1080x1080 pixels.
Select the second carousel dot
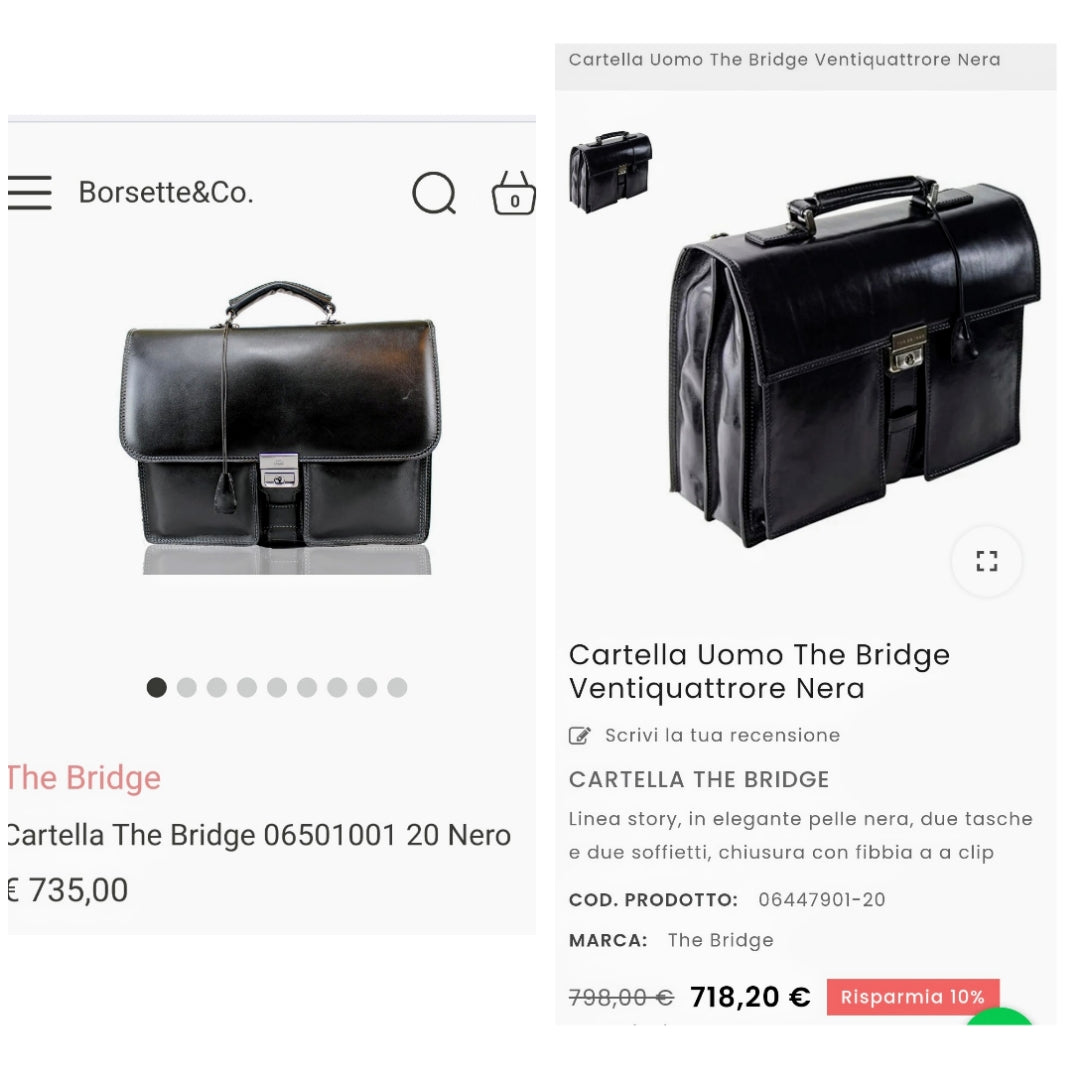(187, 687)
